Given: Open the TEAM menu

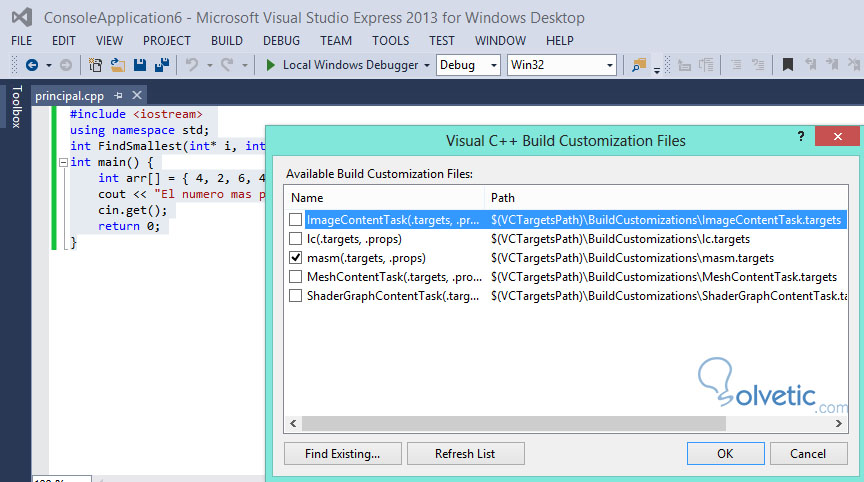Looking at the screenshot, I should tap(336, 41).
